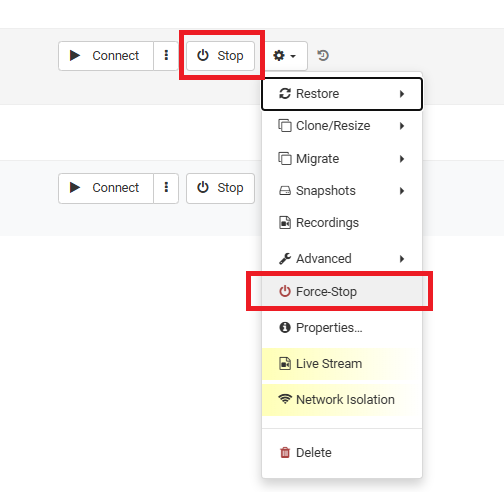Click the second row Stop button

pyautogui.click(x=220, y=188)
